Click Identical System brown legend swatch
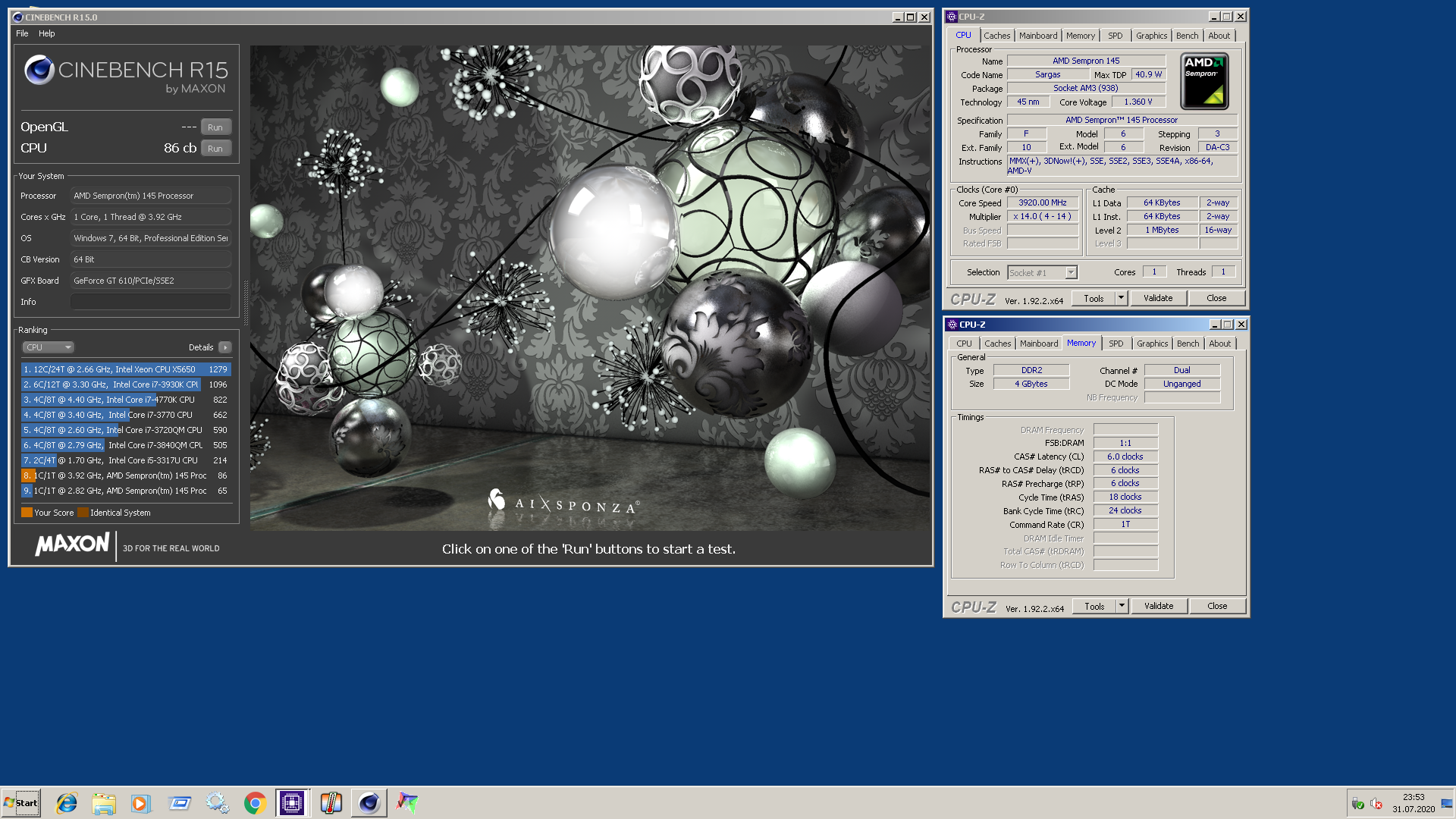 (x=83, y=513)
